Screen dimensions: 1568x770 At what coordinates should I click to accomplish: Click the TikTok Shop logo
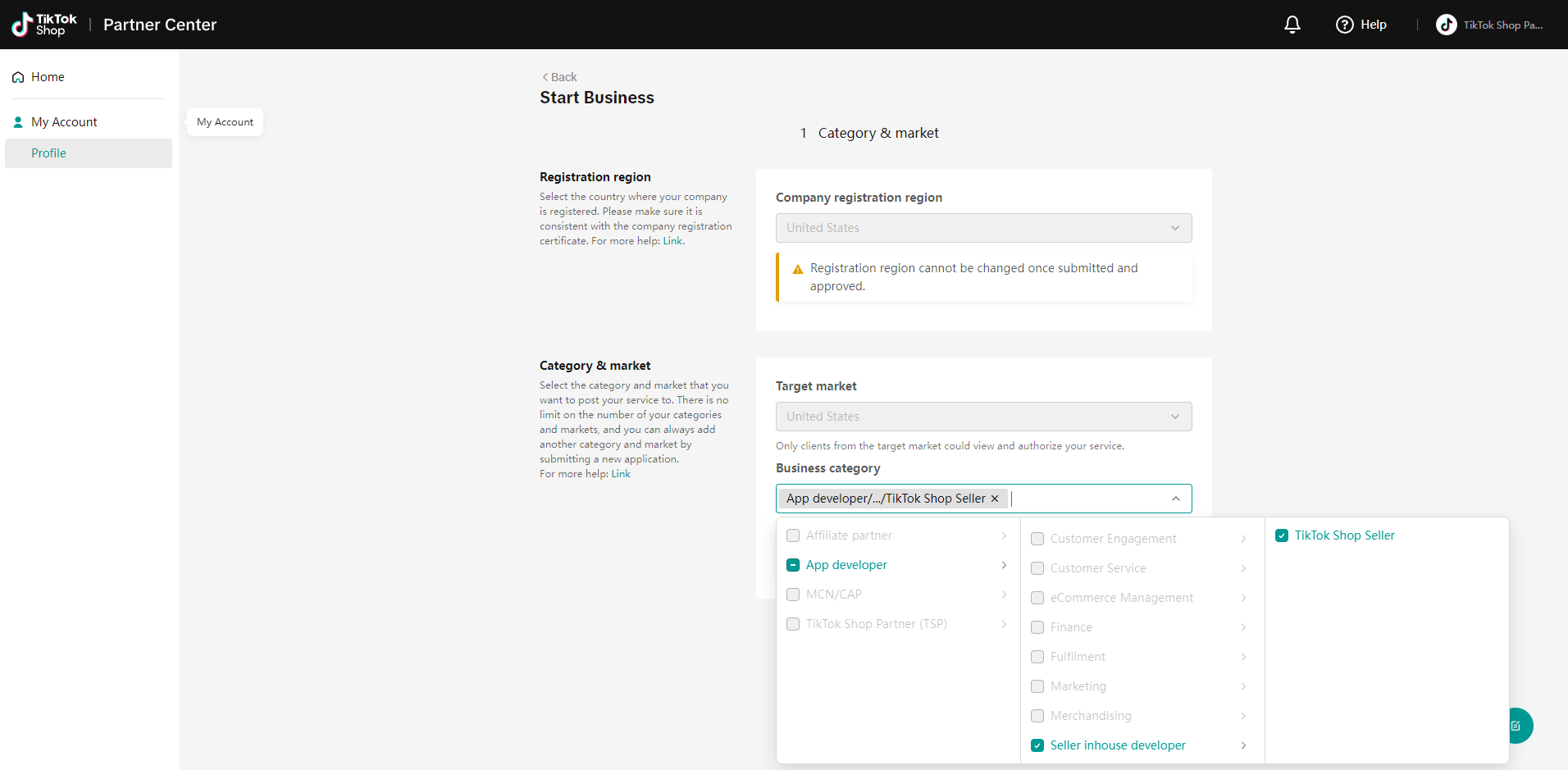[x=44, y=25]
